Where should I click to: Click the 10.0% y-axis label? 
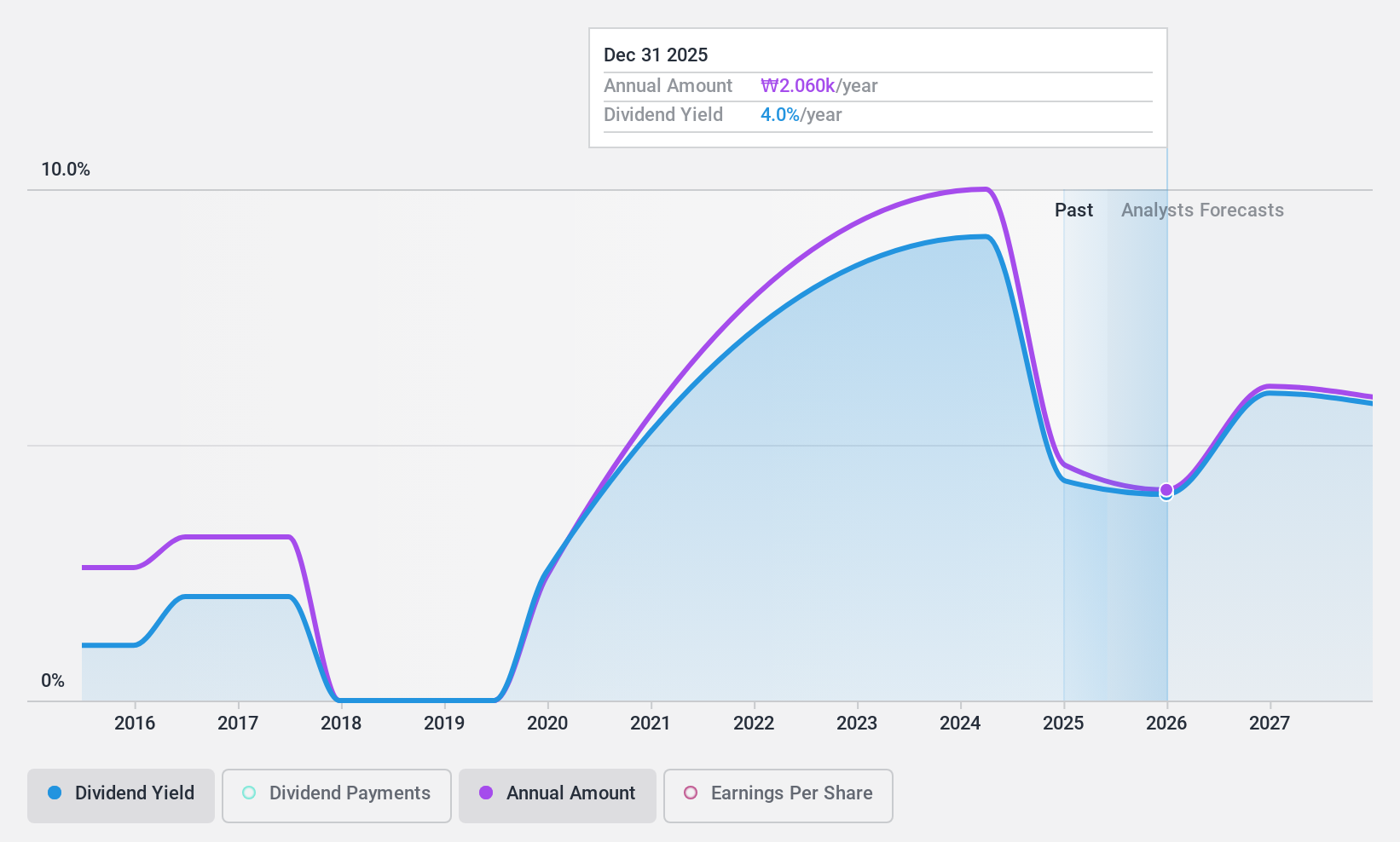tap(66, 170)
